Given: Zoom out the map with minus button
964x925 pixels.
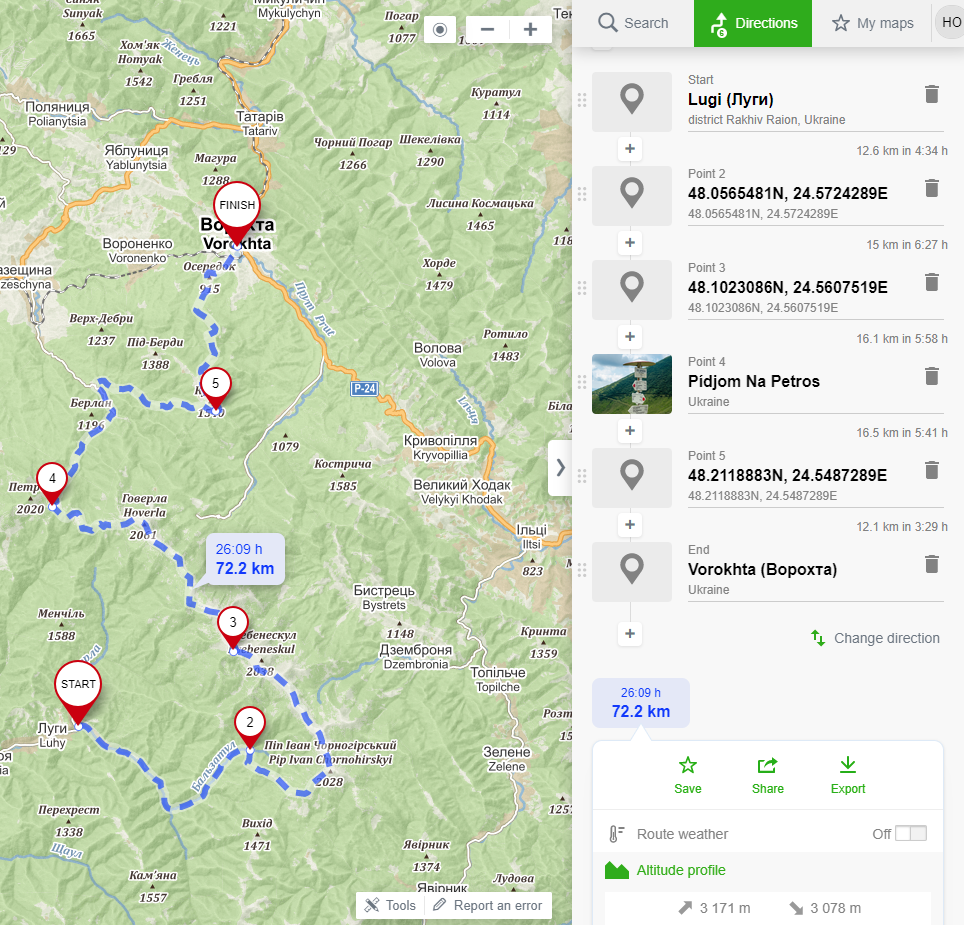Looking at the screenshot, I should pyautogui.click(x=488, y=30).
